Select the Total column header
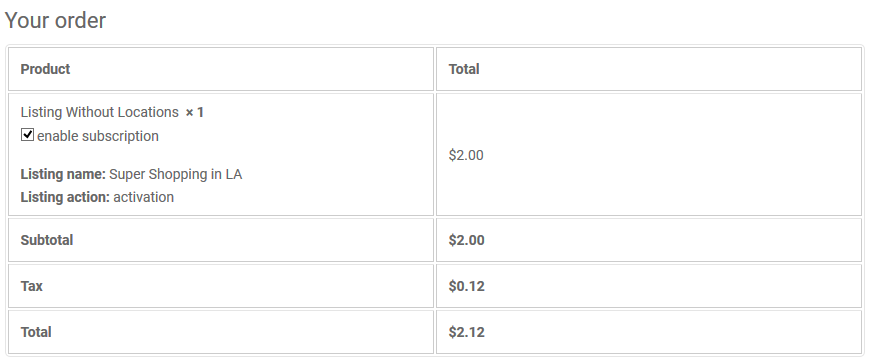 click(464, 69)
